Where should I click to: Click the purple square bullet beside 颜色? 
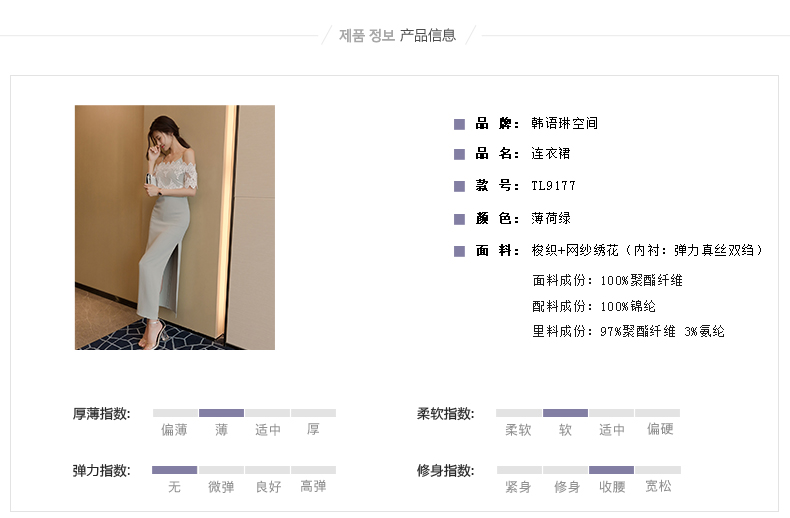pyautogui.click(x=459, y=219)
